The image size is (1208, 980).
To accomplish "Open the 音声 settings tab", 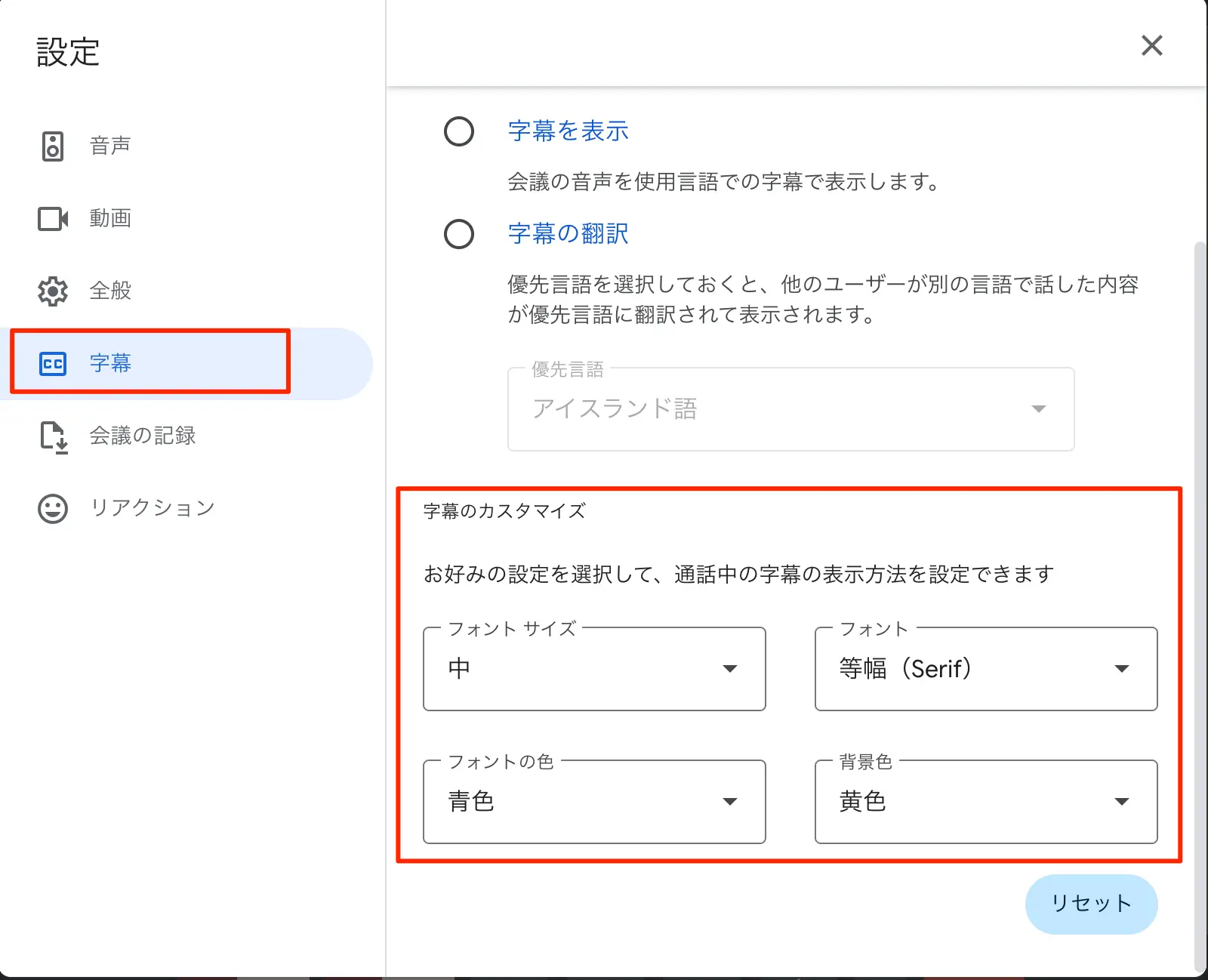I will click(x=186, y=146).
